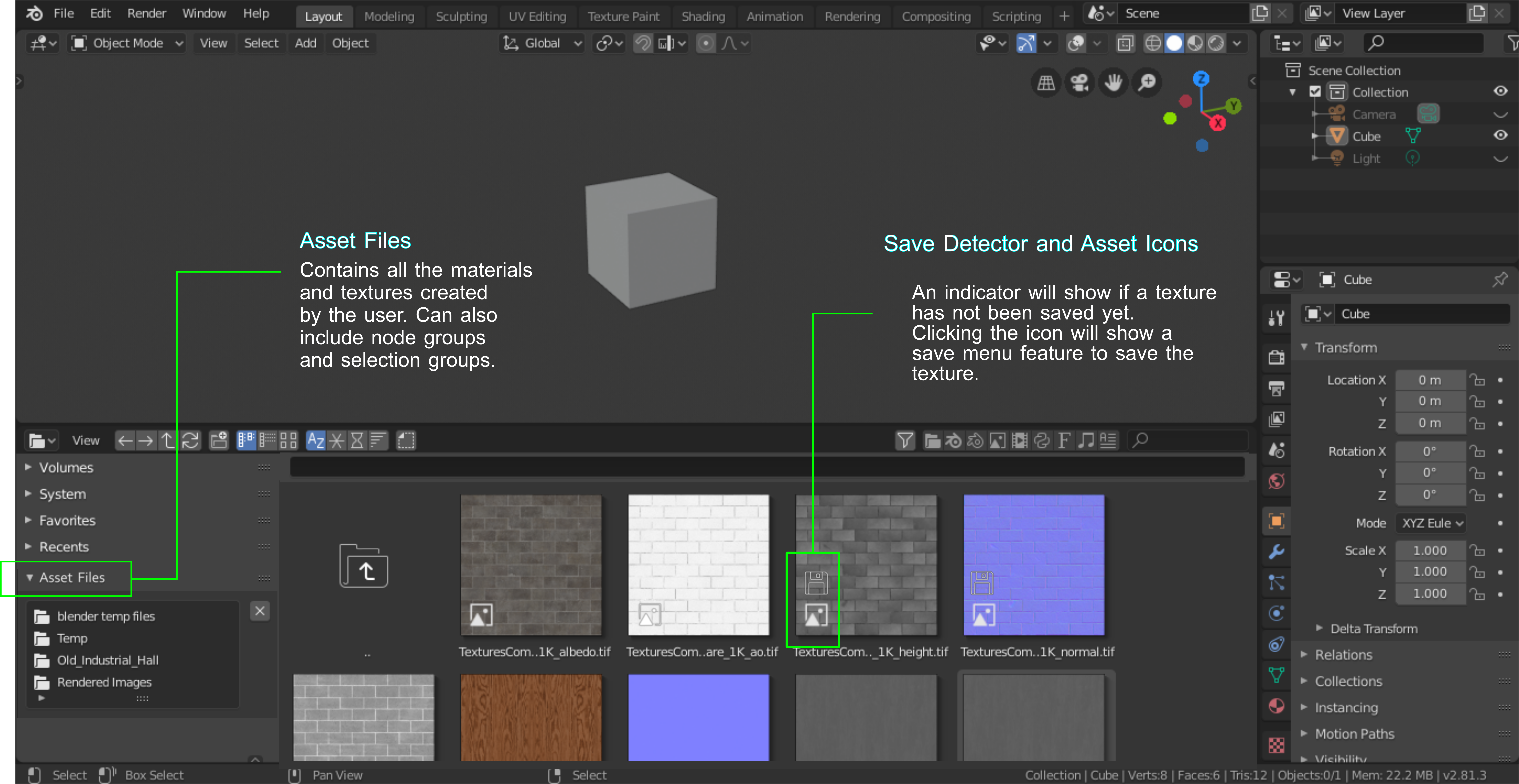
Task: Switch file browser to thumbnail display
Action: click(288, 440)
